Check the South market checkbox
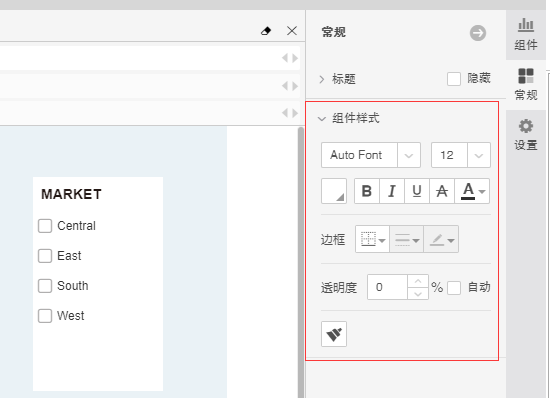The image size is (550, 398). (45, 286)
